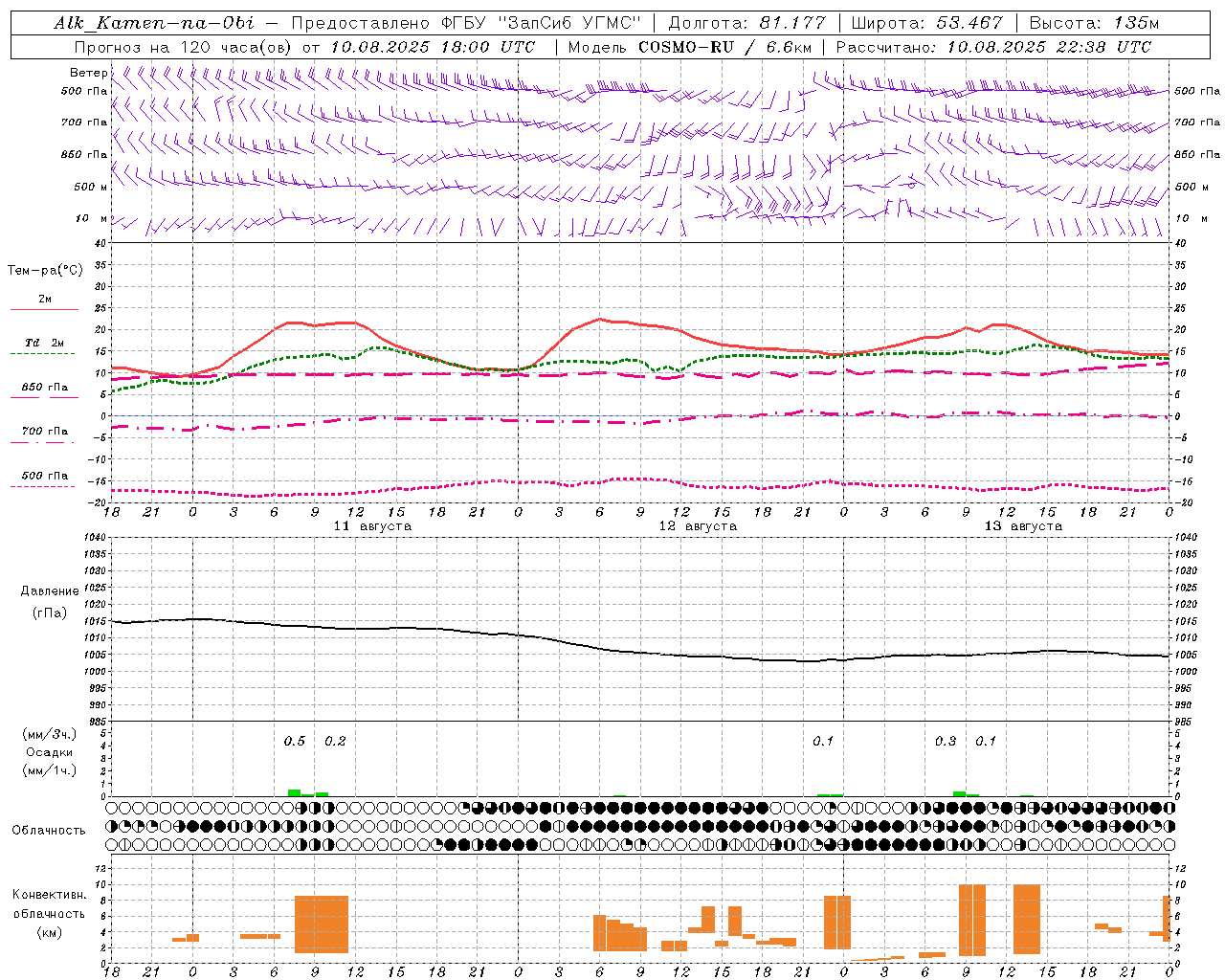Select the text Предоставлено ФГБУ "ЗапСиб УГМС"
Viewport: 1225px width, 980px height.
[x=466, y=23]
